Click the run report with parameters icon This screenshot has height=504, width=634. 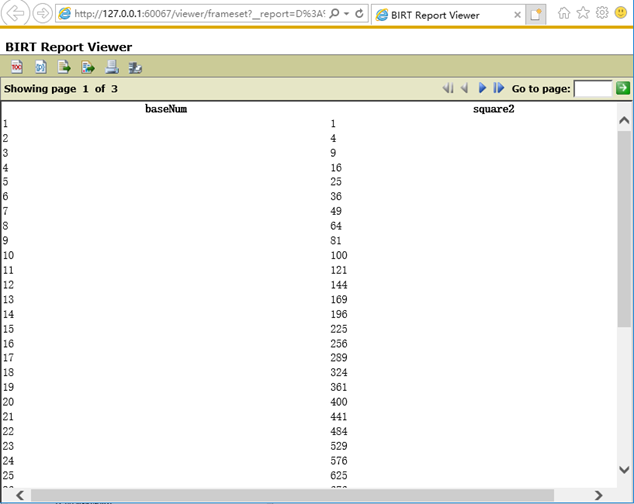pos(41,67)
